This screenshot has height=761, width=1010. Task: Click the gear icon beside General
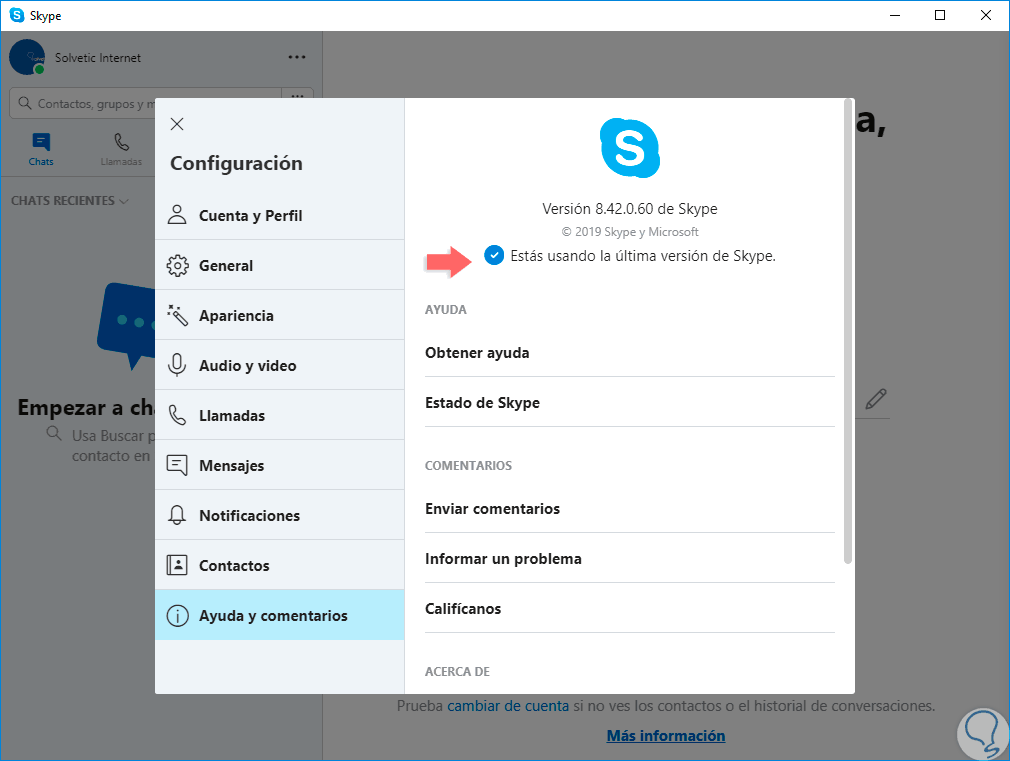tap(177, 265)
